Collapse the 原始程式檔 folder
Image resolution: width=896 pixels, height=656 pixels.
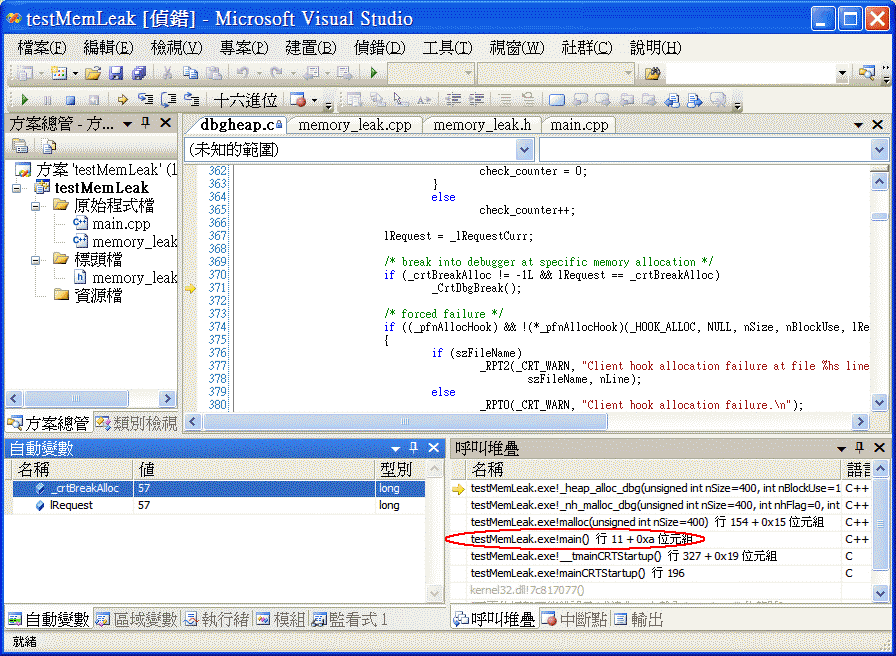point(36,206)
